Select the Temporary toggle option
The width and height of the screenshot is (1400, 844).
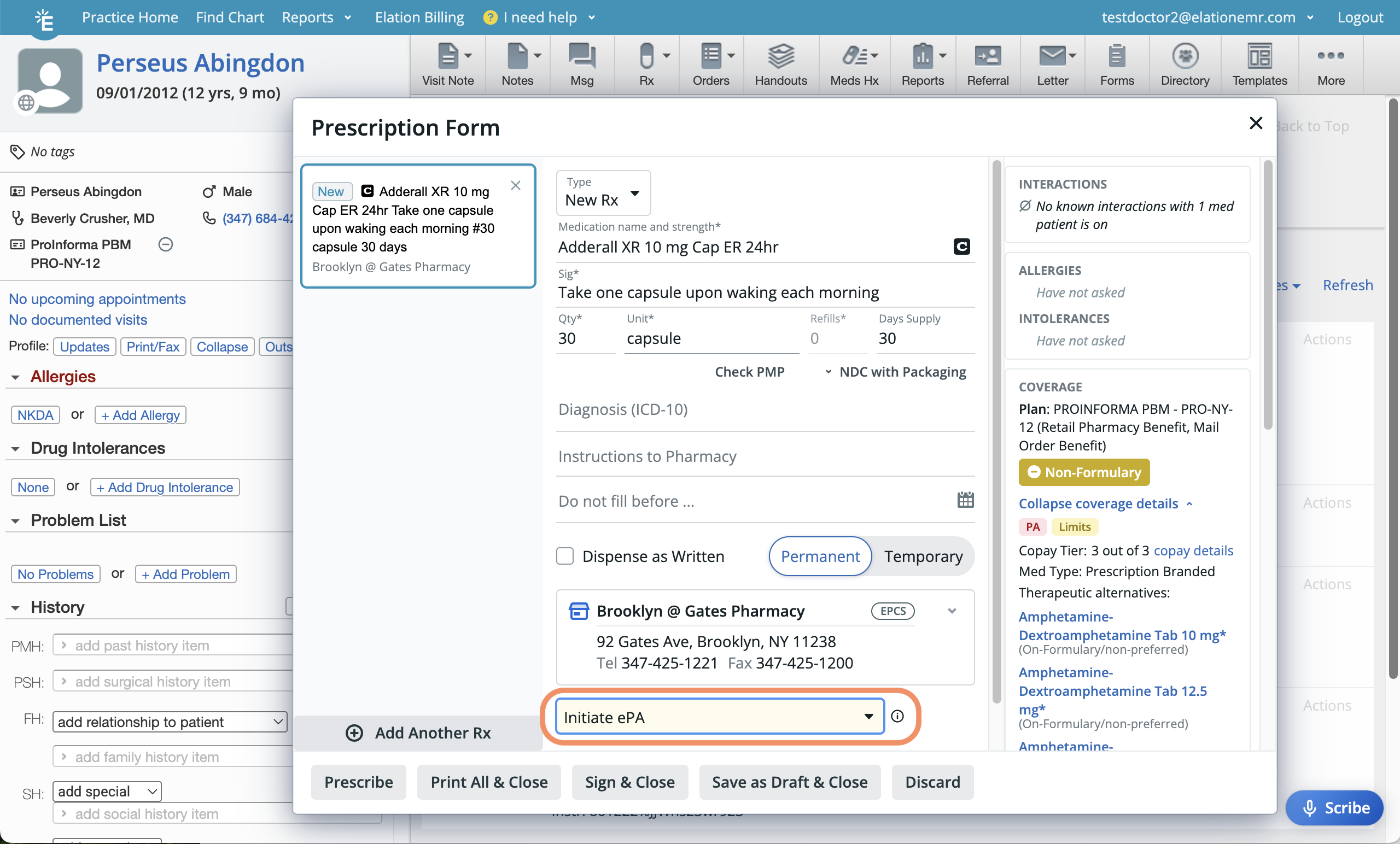(x=923, y=556)
